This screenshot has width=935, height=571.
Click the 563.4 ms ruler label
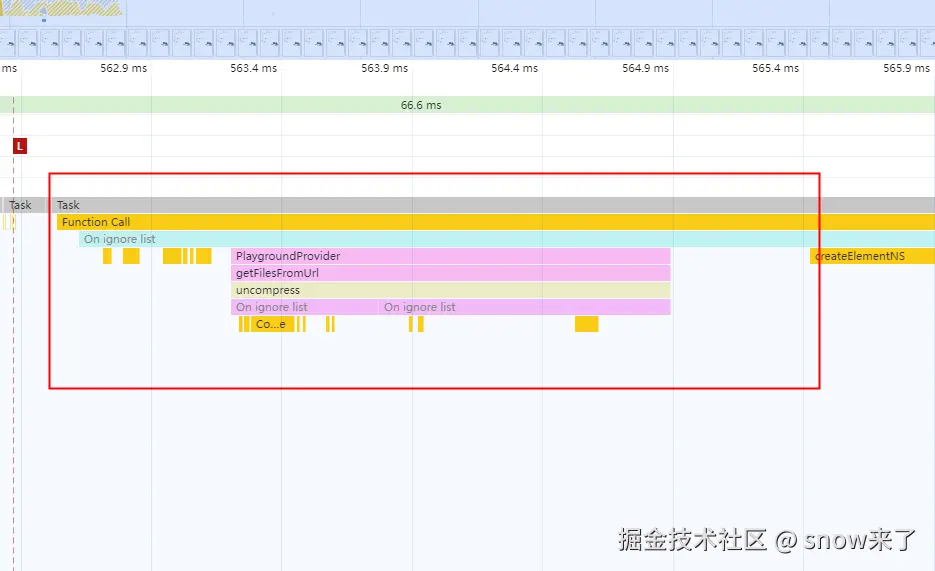tap(253, 68)
